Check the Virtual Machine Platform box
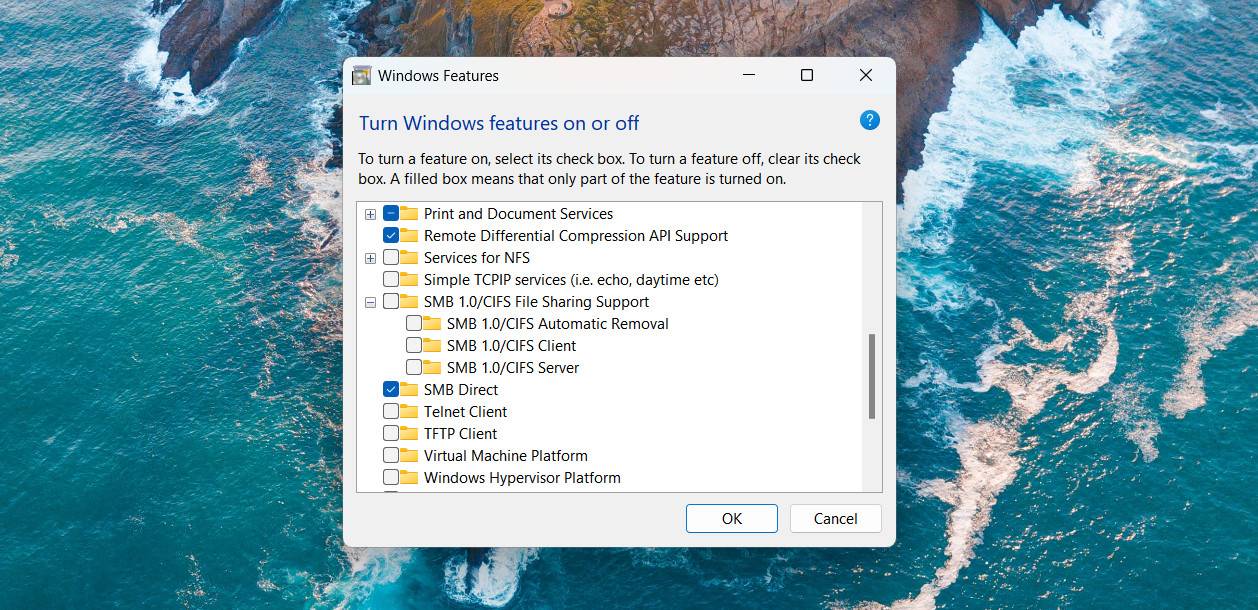 click(391, 455)
